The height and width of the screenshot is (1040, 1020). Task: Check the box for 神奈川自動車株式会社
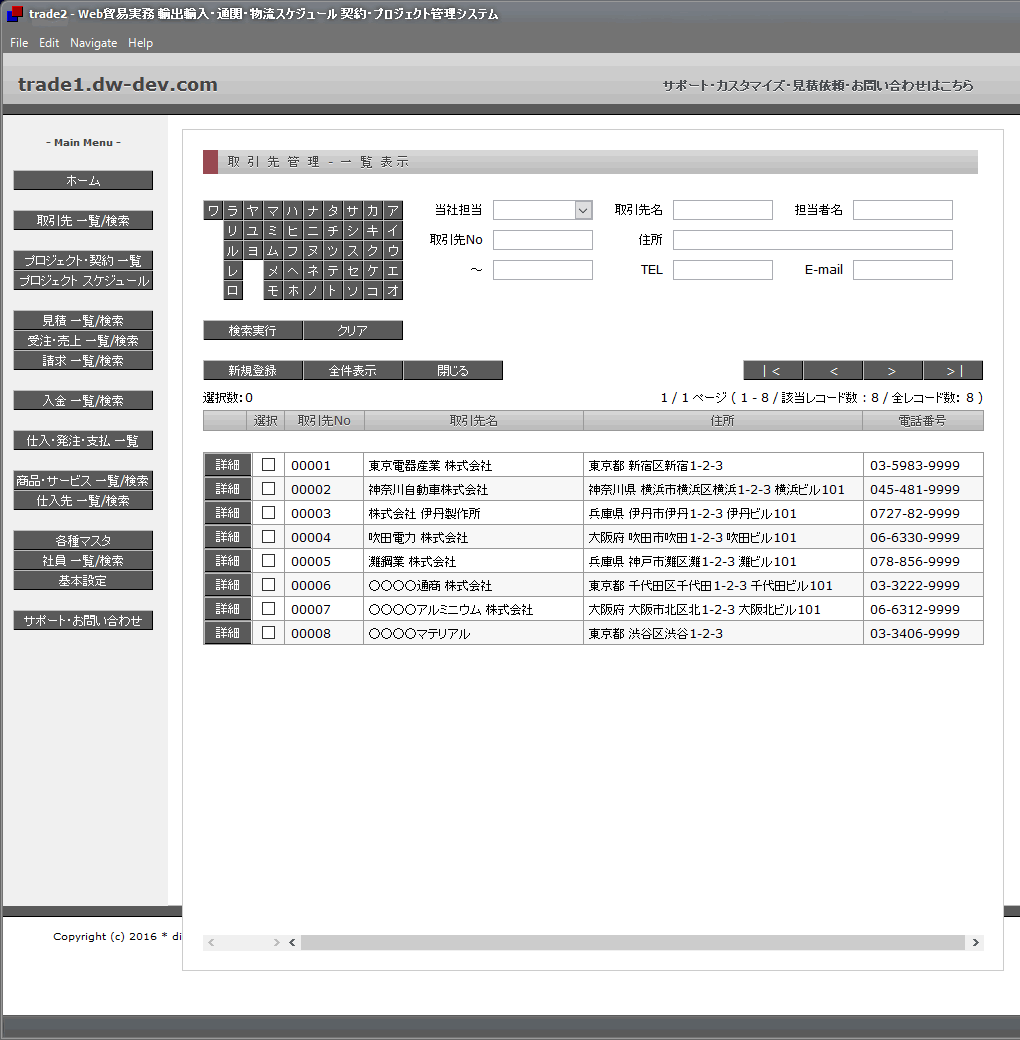(x=269, y=489)
